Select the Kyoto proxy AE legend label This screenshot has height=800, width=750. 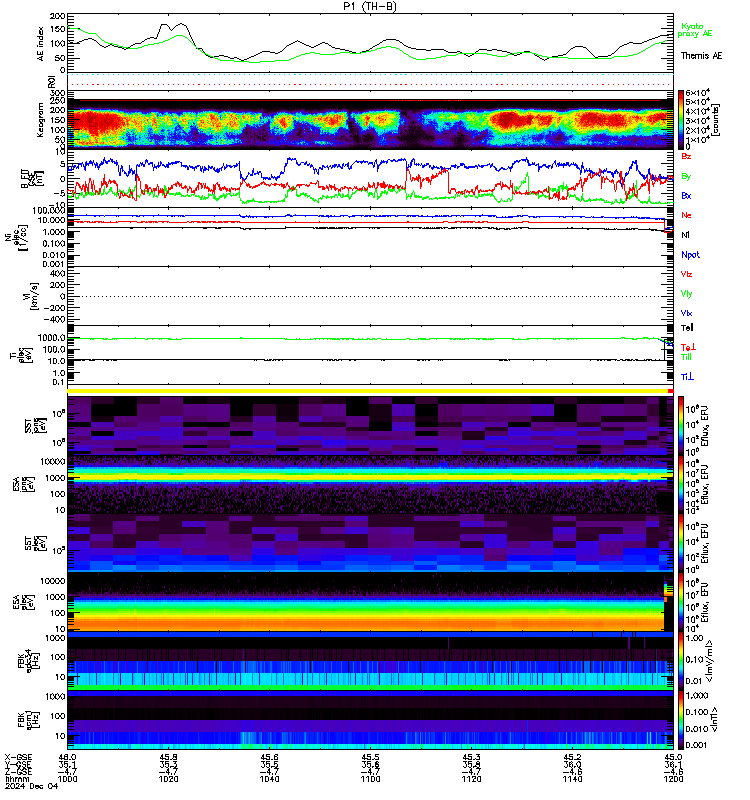[x=694, y=30]
